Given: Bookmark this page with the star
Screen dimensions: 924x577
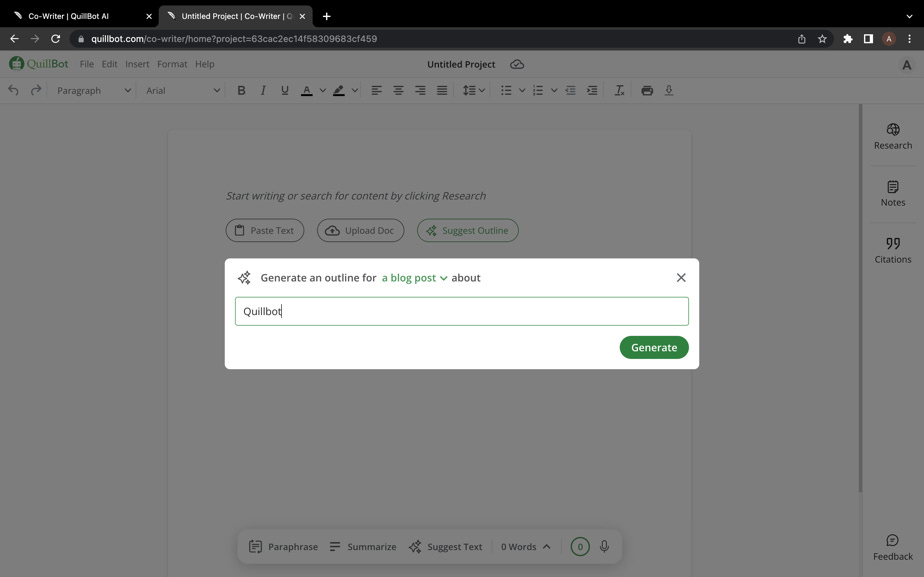Looking at the screenshot, I should click(x=822, y=39).
